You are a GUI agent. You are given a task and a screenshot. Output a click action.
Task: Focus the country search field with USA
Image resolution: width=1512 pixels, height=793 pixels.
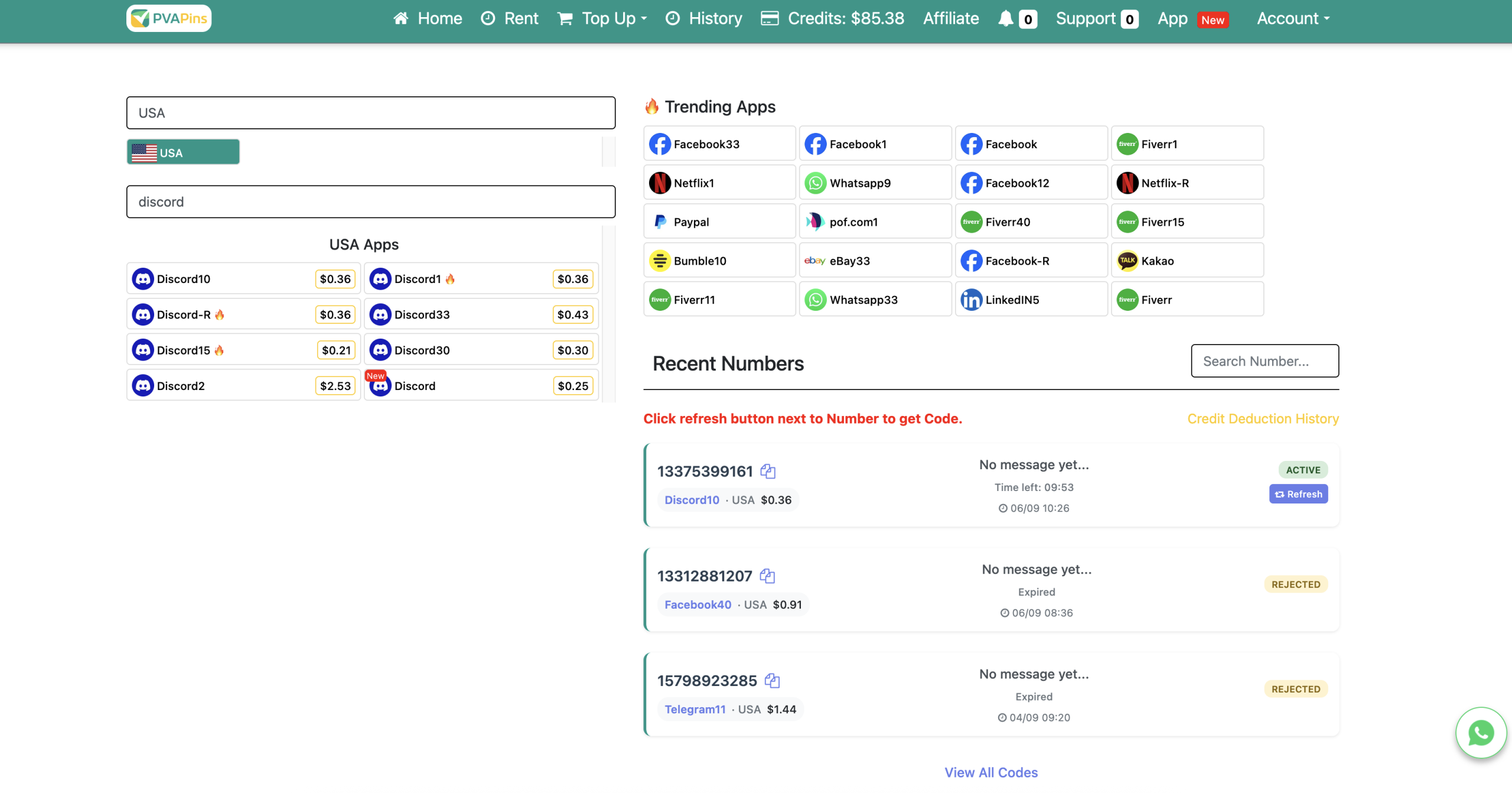tap(371, 113)
